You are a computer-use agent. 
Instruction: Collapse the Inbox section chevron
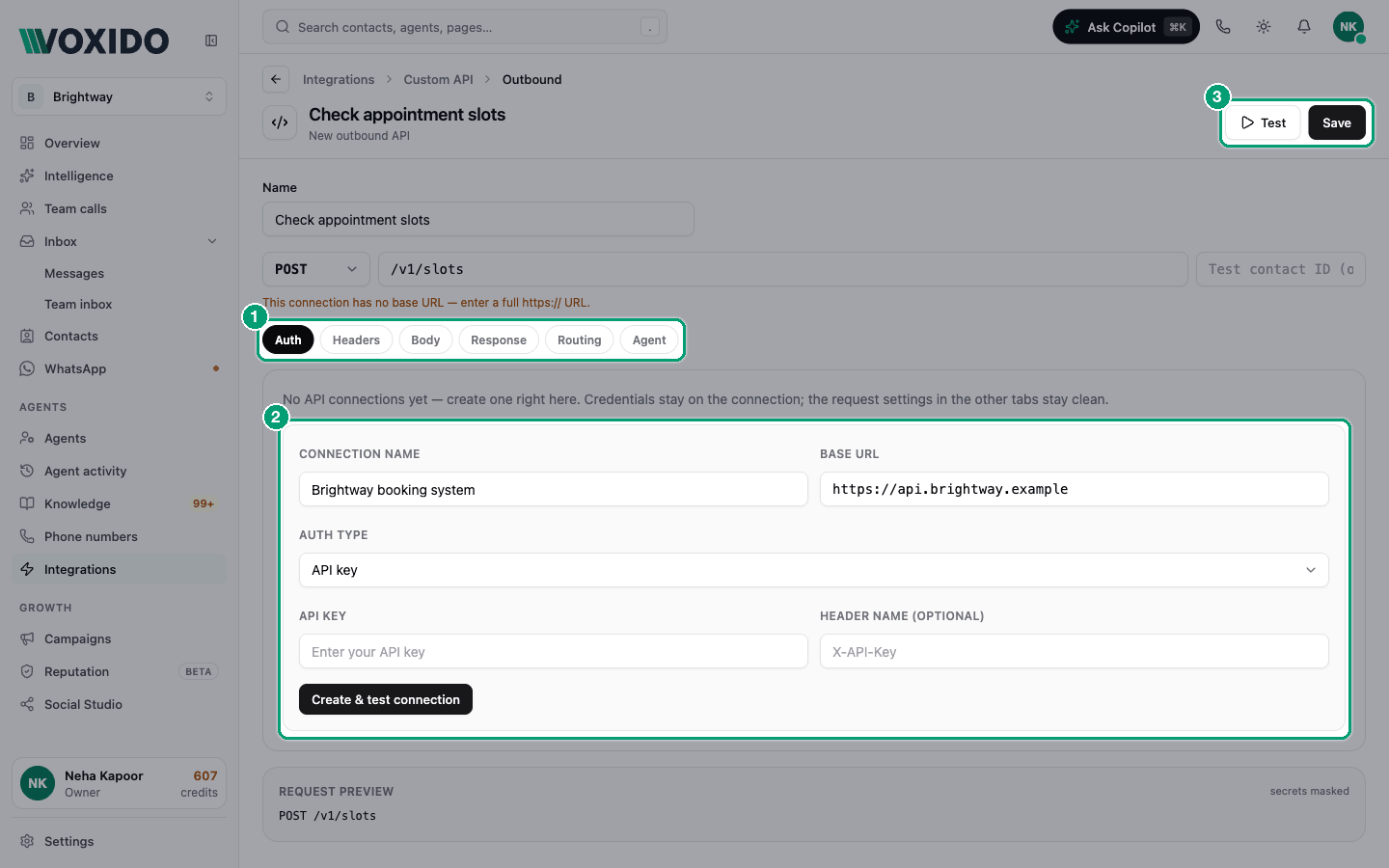tap(212, 241)
